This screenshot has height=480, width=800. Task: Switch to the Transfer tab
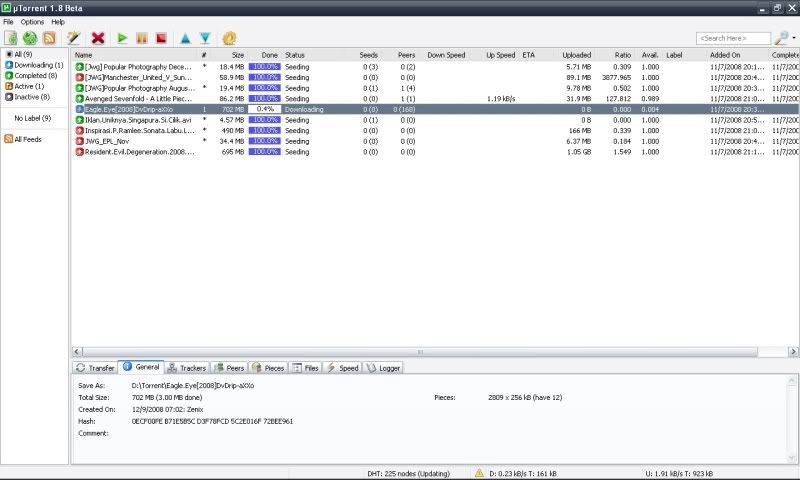[x=95, y=368]
